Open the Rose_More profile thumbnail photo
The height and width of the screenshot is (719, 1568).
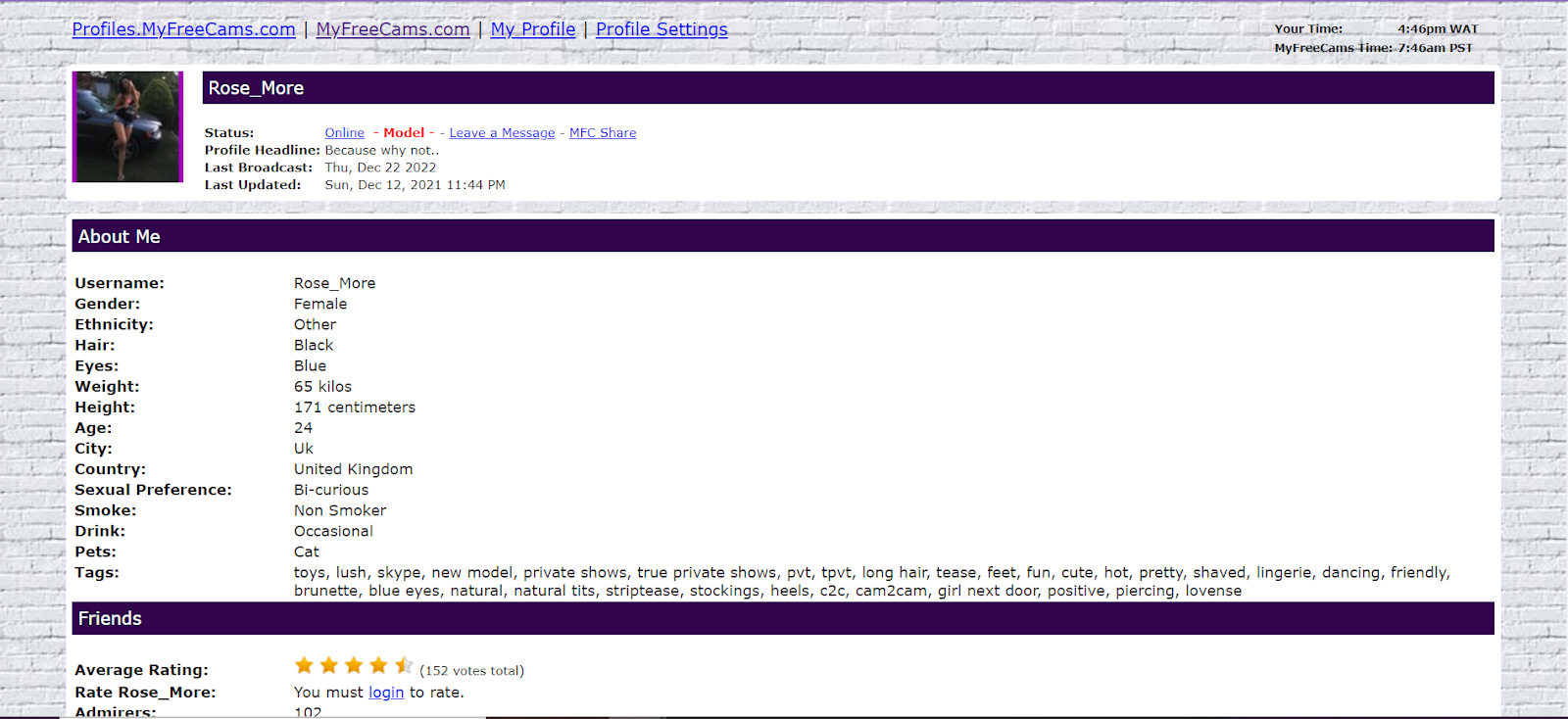[127, 126]
